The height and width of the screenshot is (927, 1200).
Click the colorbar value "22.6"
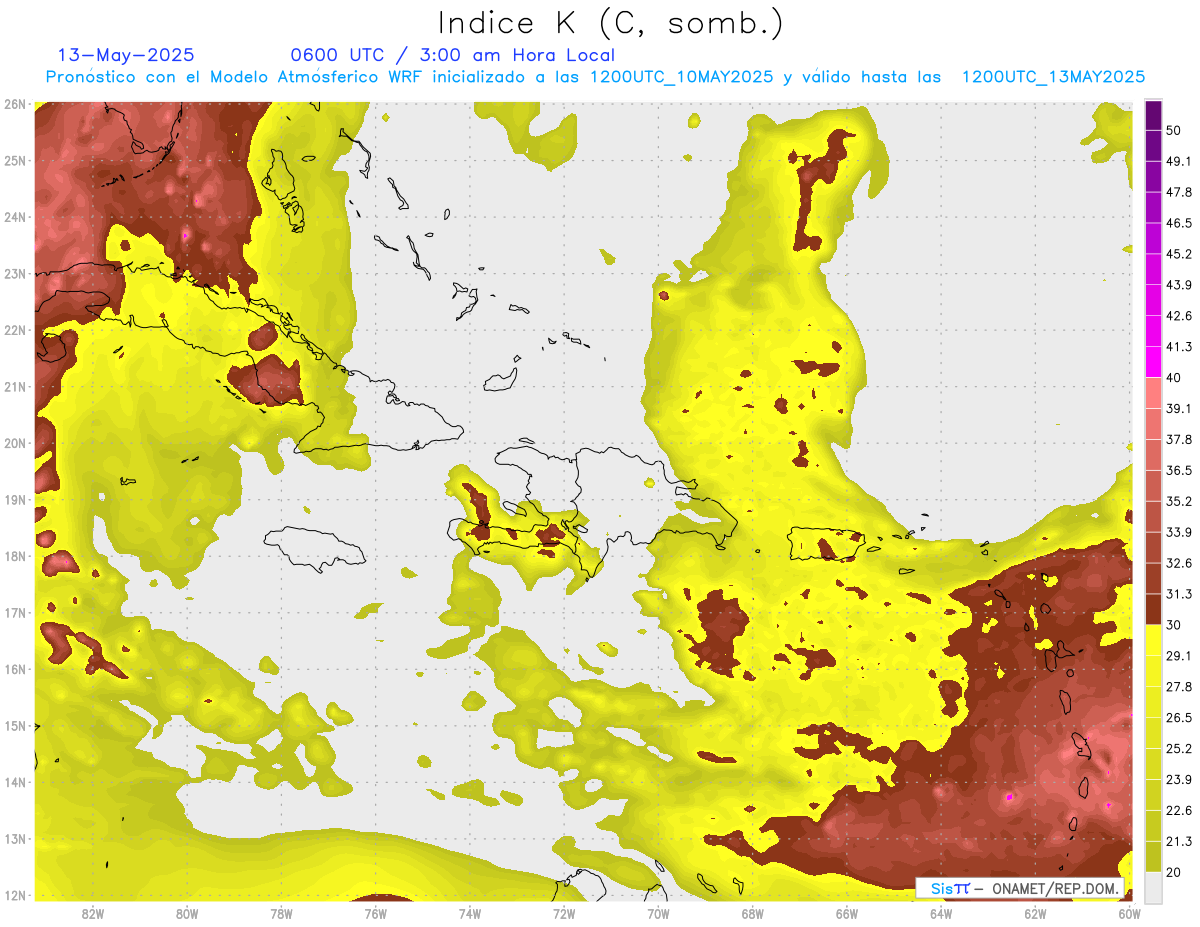click(1180, 810)
